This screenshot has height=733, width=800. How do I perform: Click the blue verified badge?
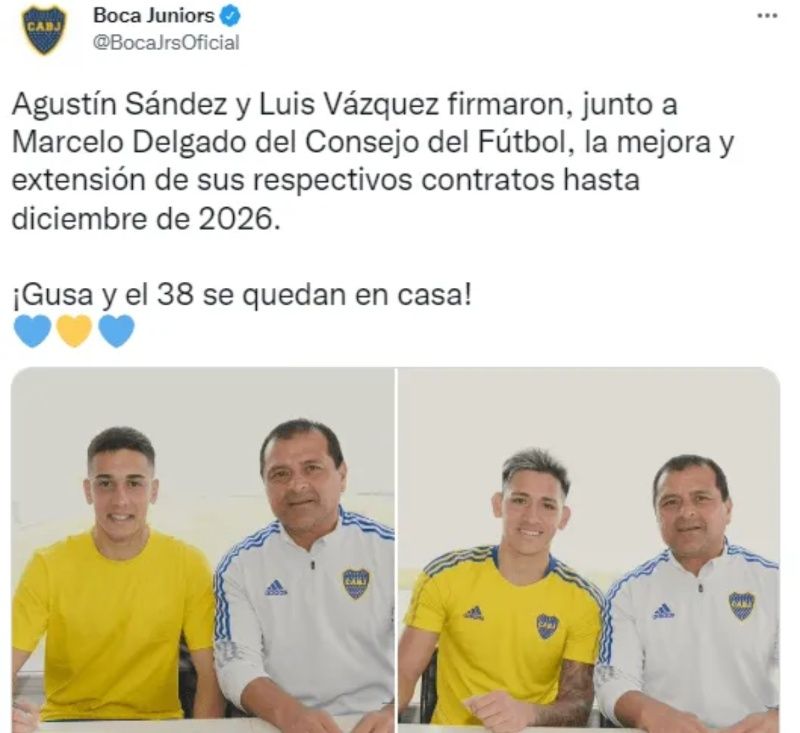[230, 17]
